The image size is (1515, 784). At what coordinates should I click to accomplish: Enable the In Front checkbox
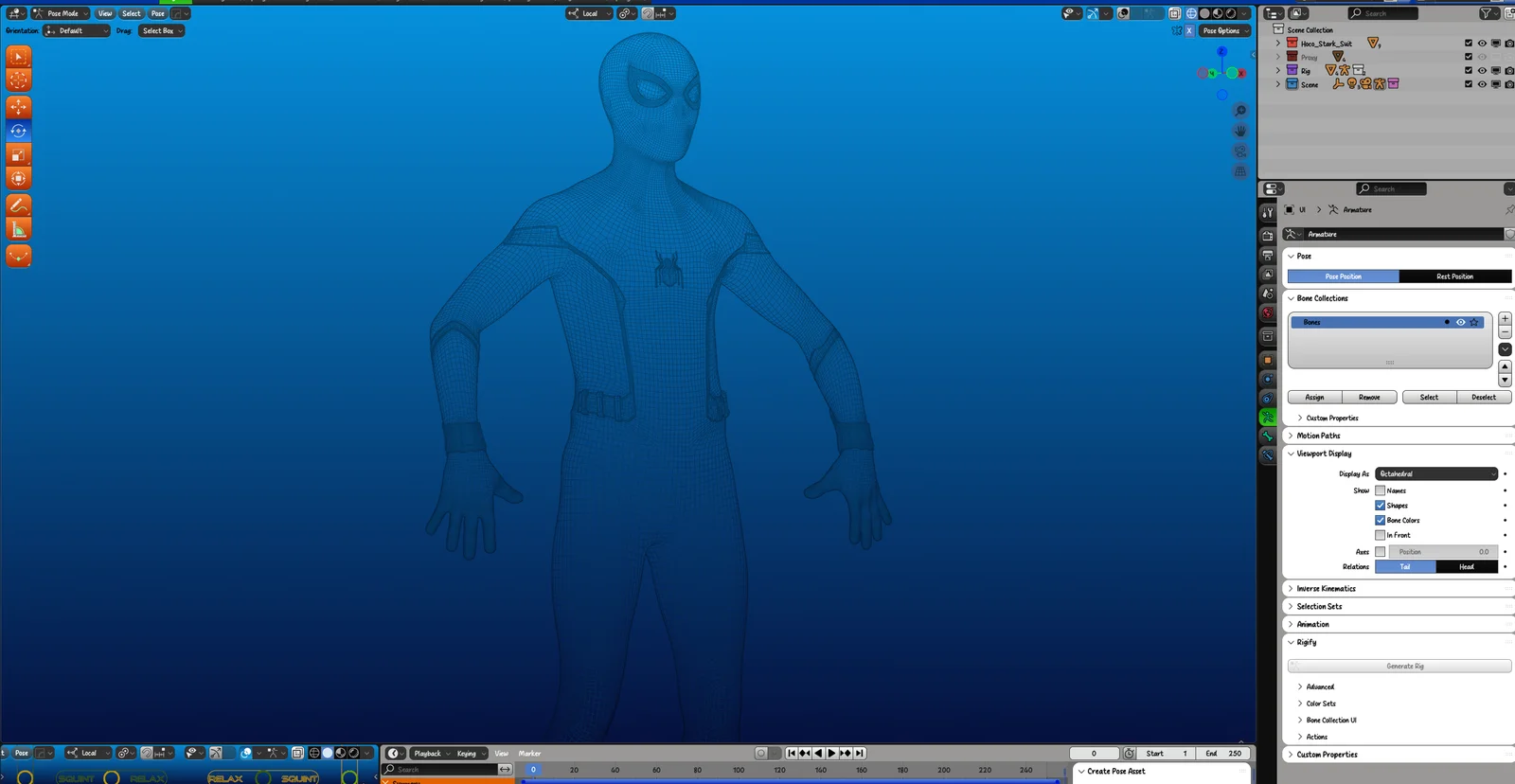[x=1380, y=535]
